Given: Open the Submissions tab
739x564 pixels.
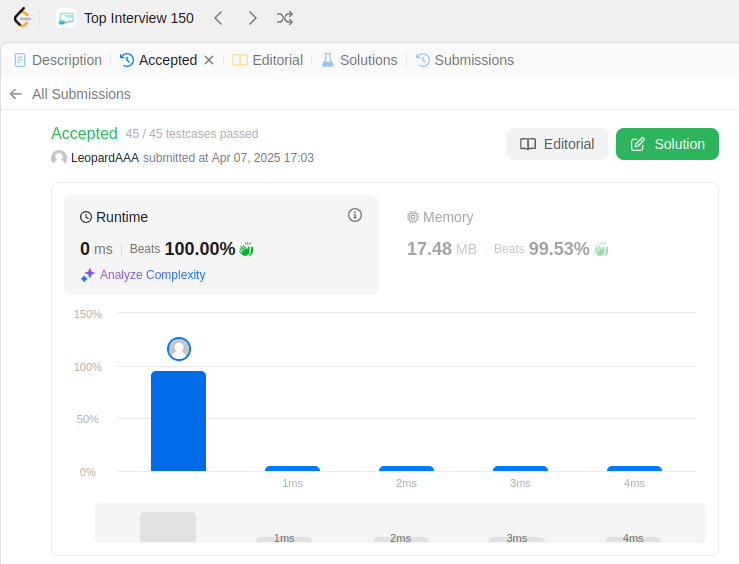Looking at the screenshot, I should coord(465,60).
